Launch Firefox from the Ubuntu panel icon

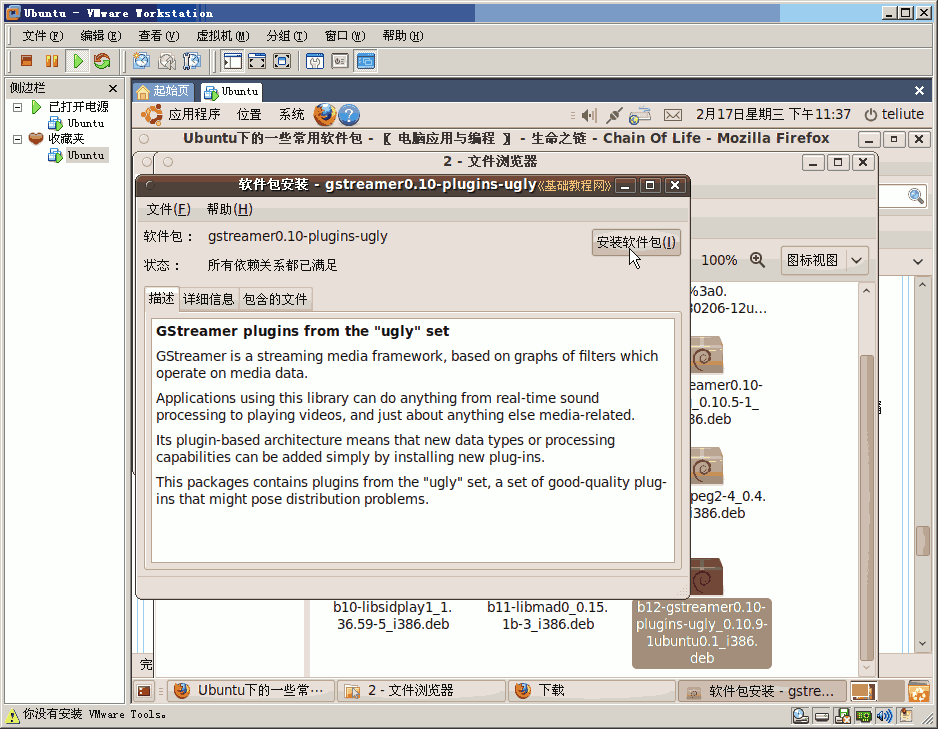(x=325, y=114)
